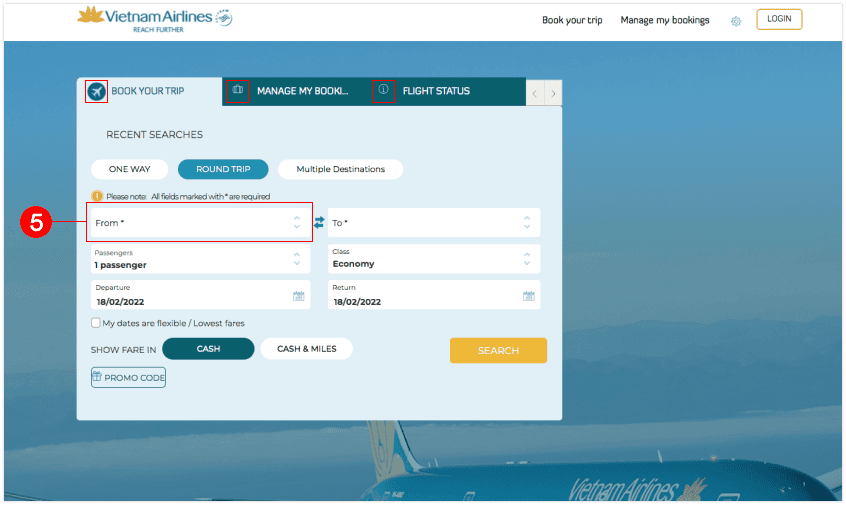Check My dates are flexible checkbox
846x505 pixels.
coord(95,323)
